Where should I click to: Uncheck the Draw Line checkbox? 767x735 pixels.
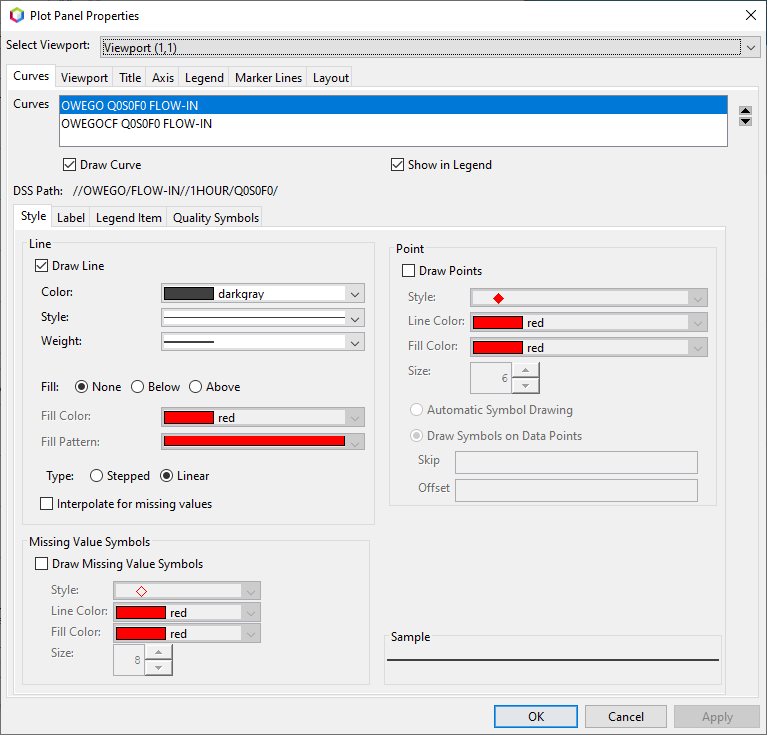point(42,266)
